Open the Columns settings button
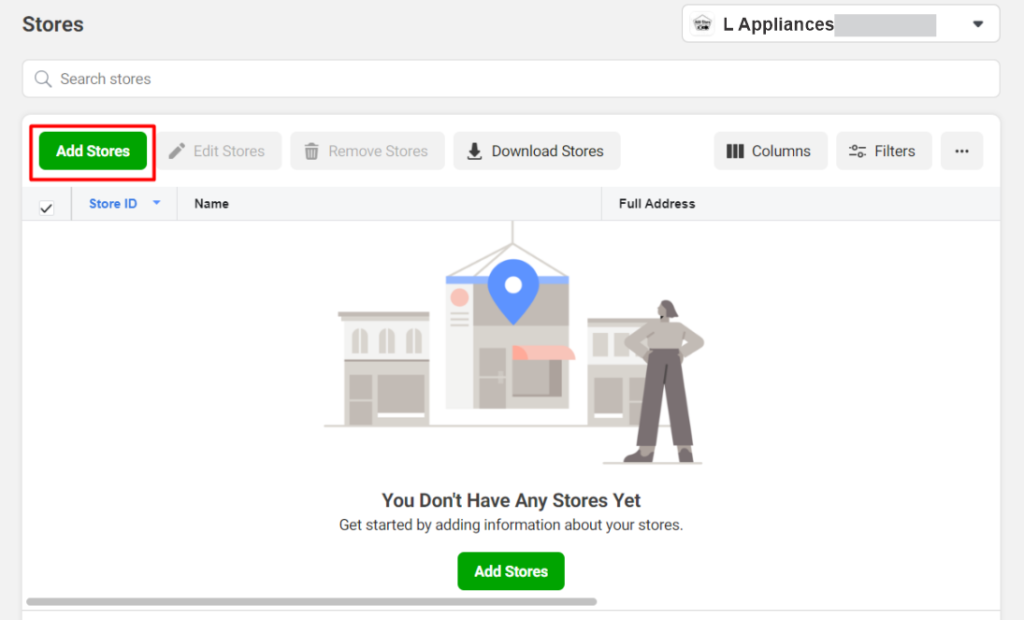Image resolution: width=1024 pixels, height=620 pixels. [x=771, y=151]
